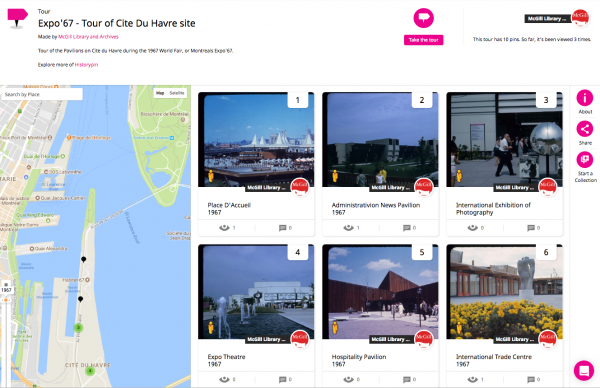Image resolution: width=600 pixels, height=388 pixels.
Task: Follow the Historypin link
Action: pyautogui.click(x=86, y=65)
